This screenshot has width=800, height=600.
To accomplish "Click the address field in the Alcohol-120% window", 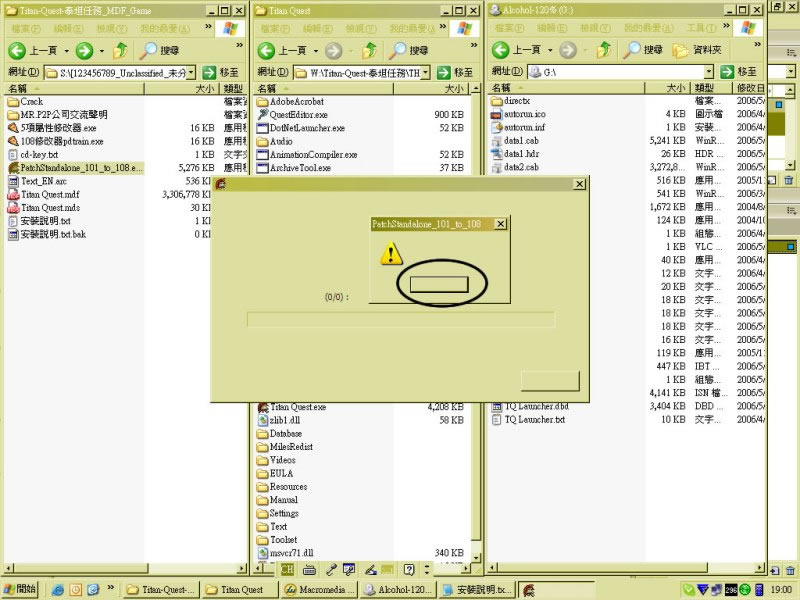I will point(617,72).
